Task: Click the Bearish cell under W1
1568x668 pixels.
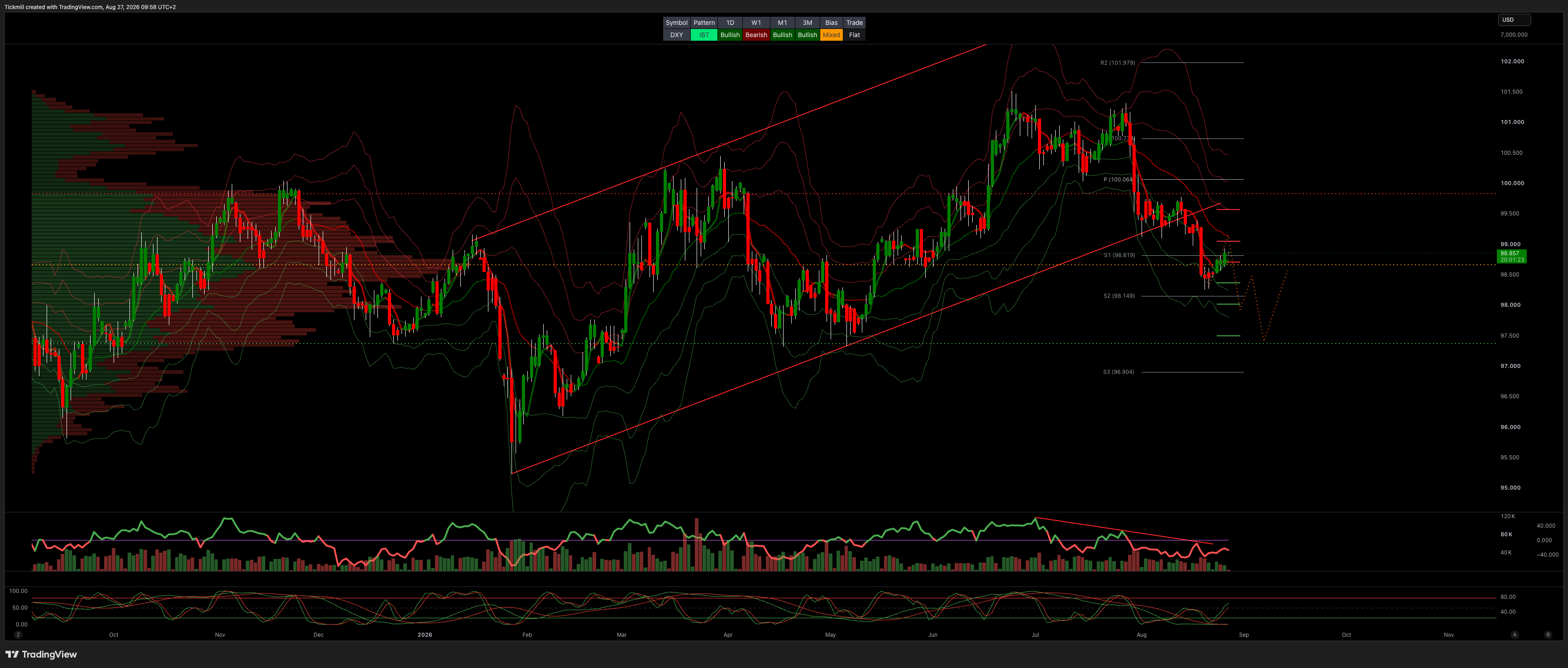Action: (756, 35)
